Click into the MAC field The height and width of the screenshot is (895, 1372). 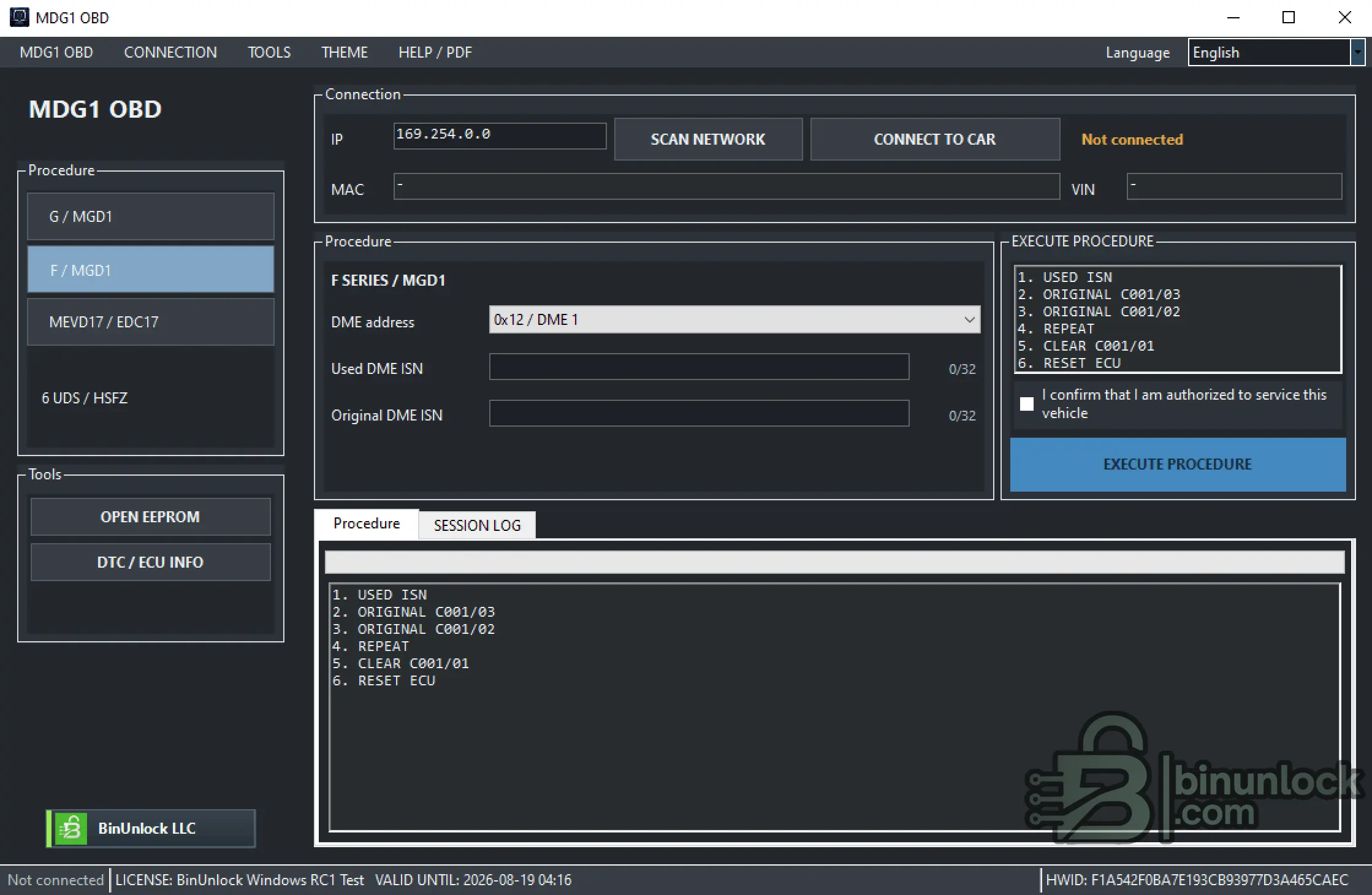click(x=726, y=186)
